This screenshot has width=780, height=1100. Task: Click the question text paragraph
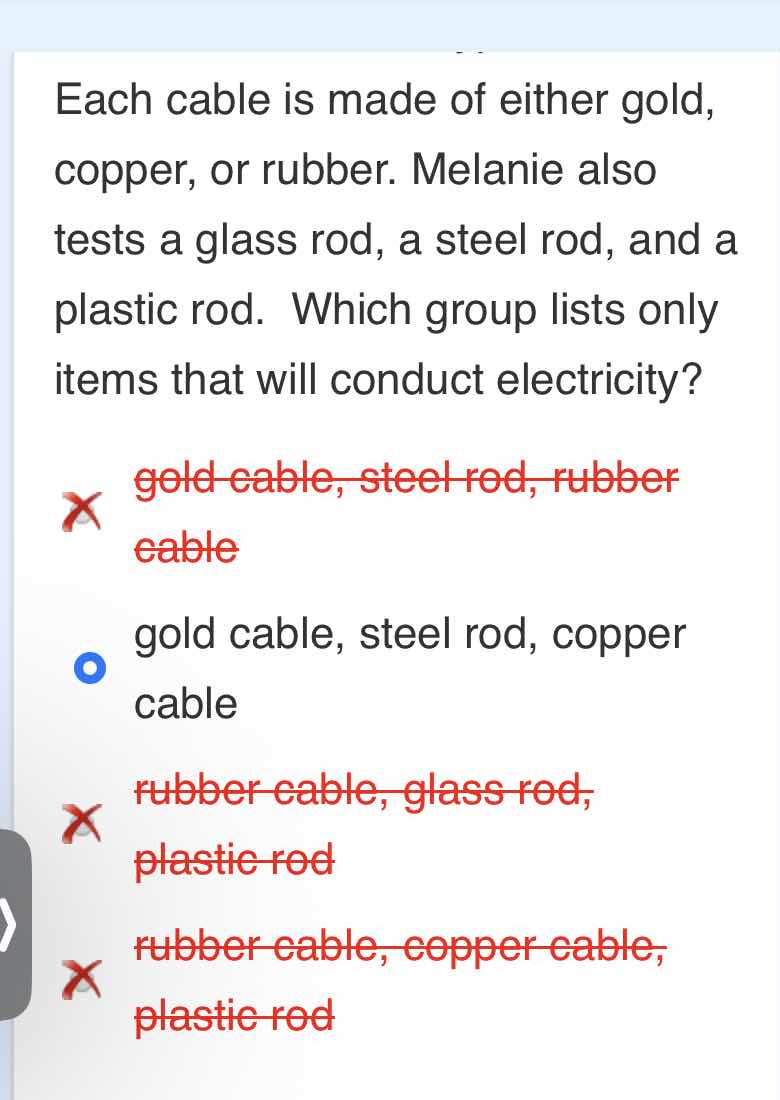click(x=390, y=240)
